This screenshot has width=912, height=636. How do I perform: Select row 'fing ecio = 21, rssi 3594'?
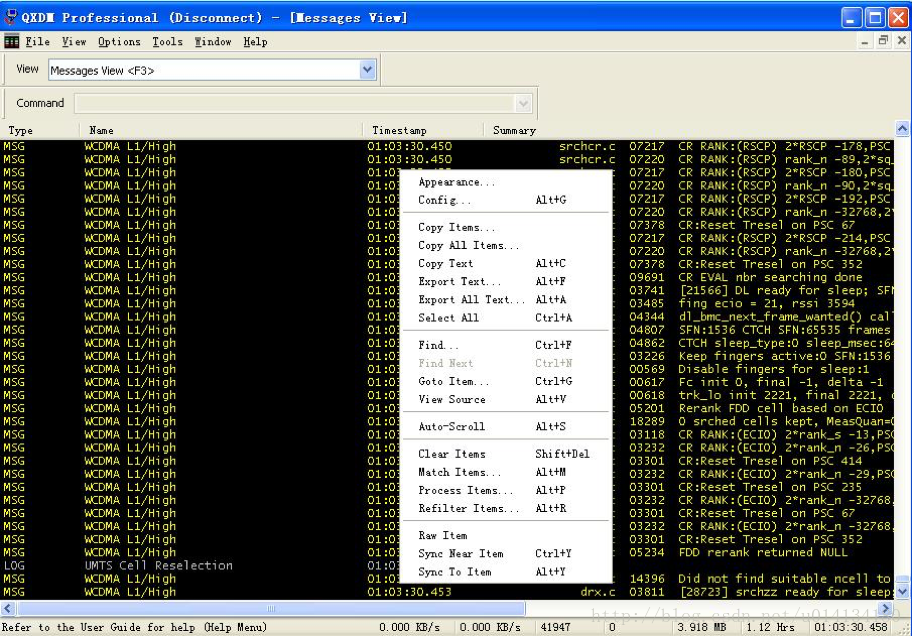click(x=447, y=304)
